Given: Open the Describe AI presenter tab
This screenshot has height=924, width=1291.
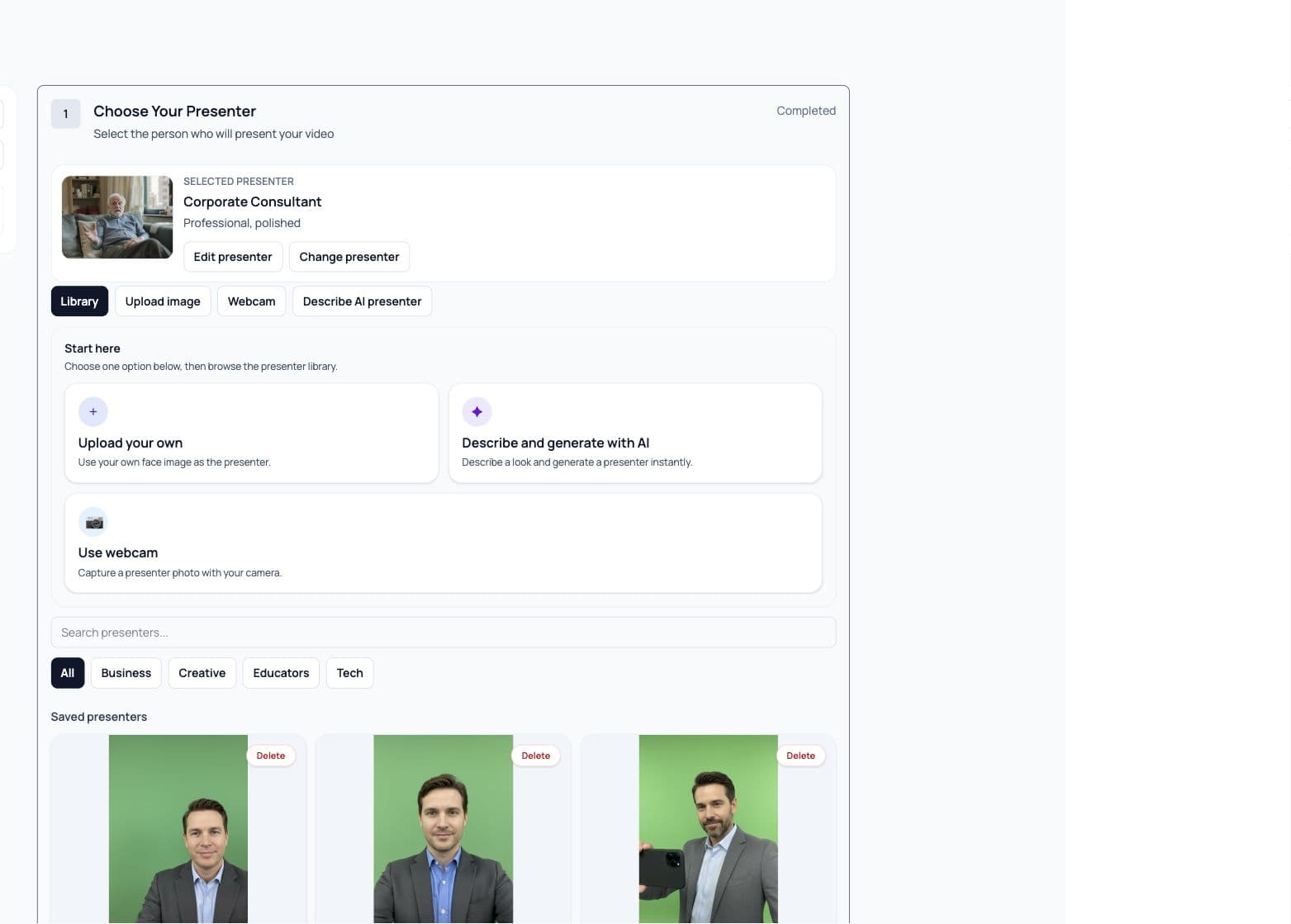Looking at the screenshot, I should 362,301.
